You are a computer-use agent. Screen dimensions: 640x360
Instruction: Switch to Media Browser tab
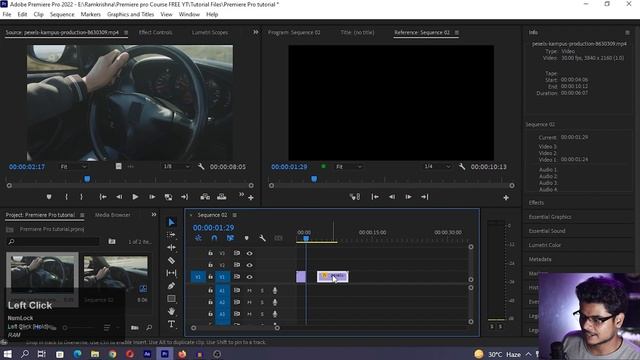113,215
